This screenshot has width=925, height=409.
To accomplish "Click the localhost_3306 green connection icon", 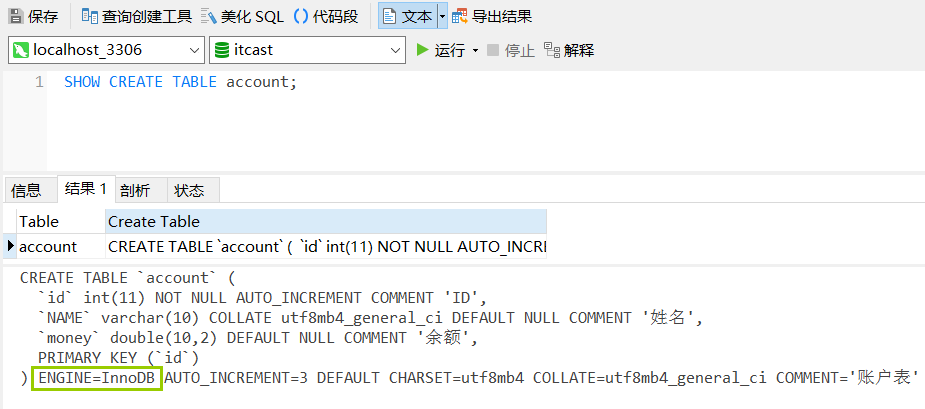I will (21, 50).
